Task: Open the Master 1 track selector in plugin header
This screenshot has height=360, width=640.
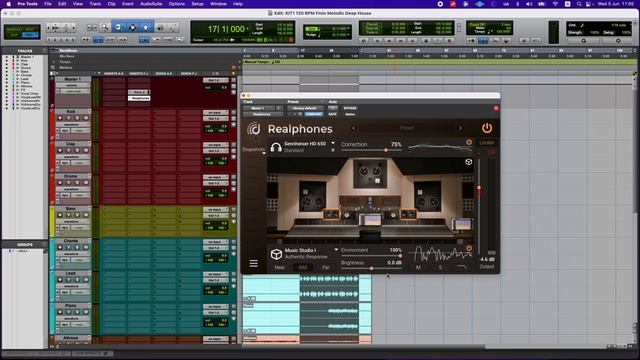Action: pyautogui.click(x=259, y=108)
